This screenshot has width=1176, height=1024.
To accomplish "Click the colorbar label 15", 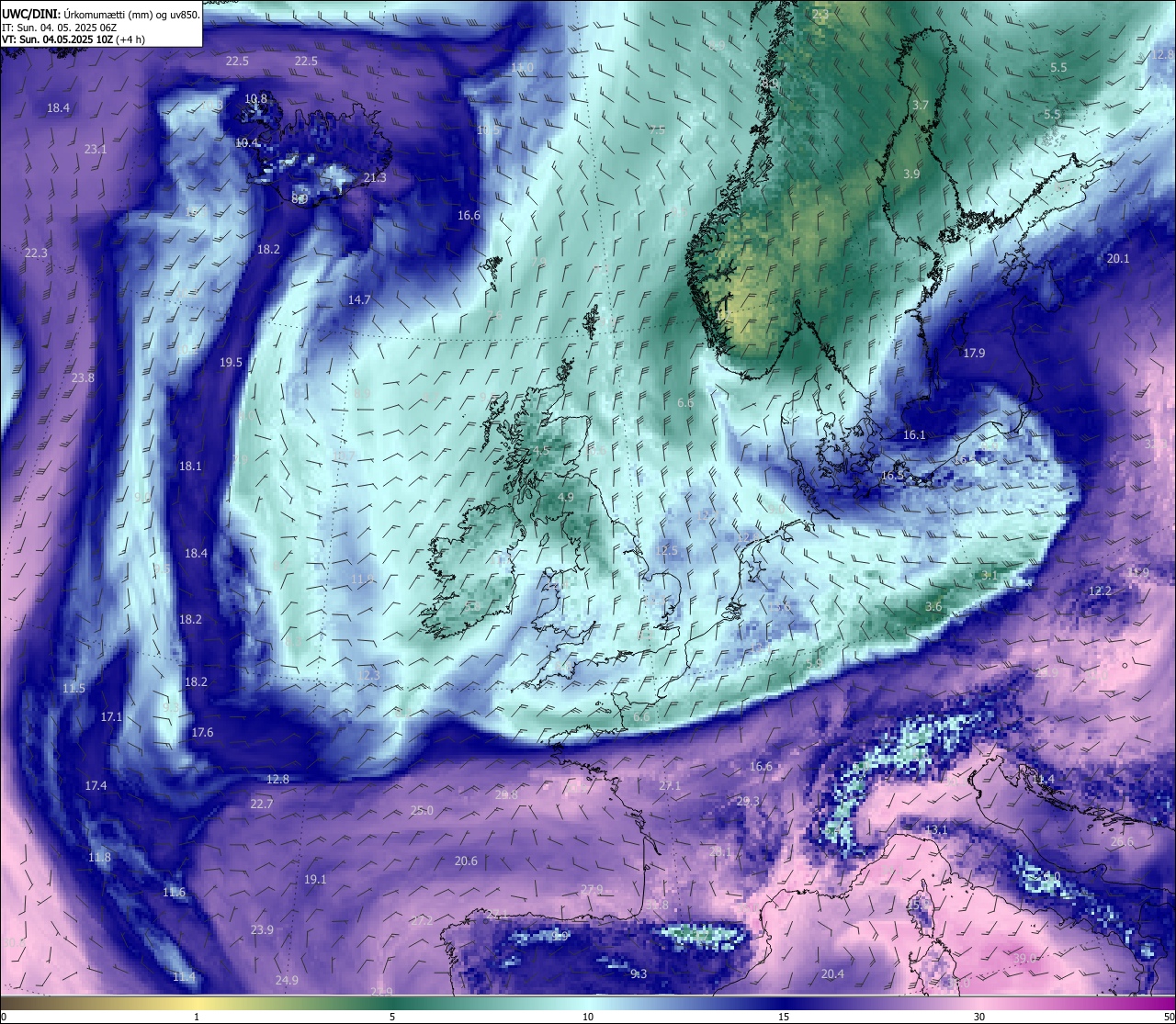I will [x=784, y=1017].
